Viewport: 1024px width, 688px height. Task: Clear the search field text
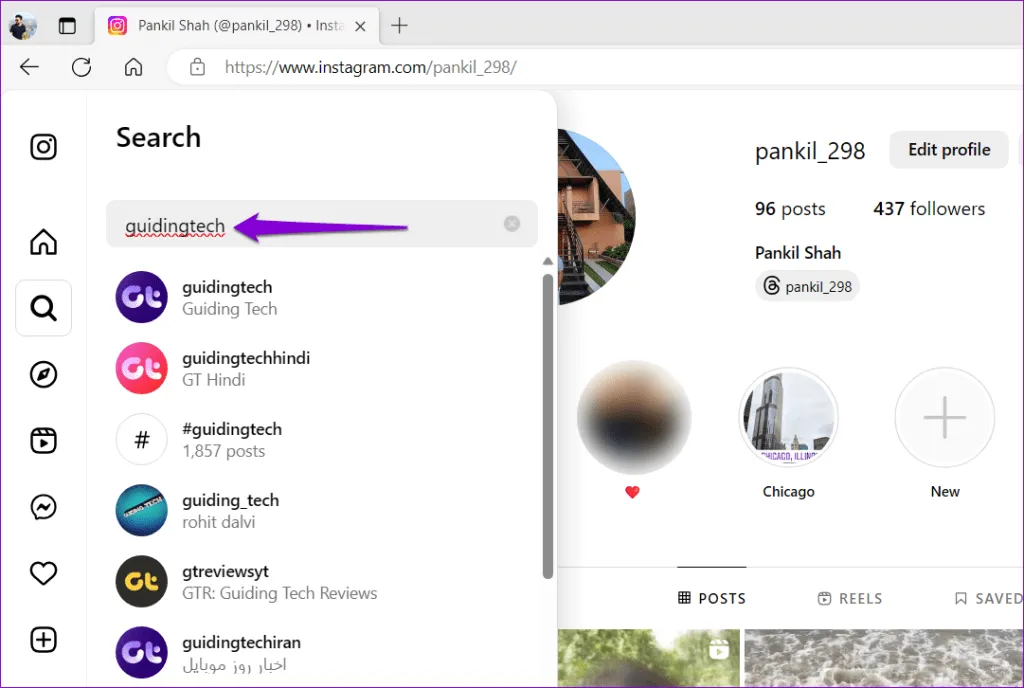point(512,224)
